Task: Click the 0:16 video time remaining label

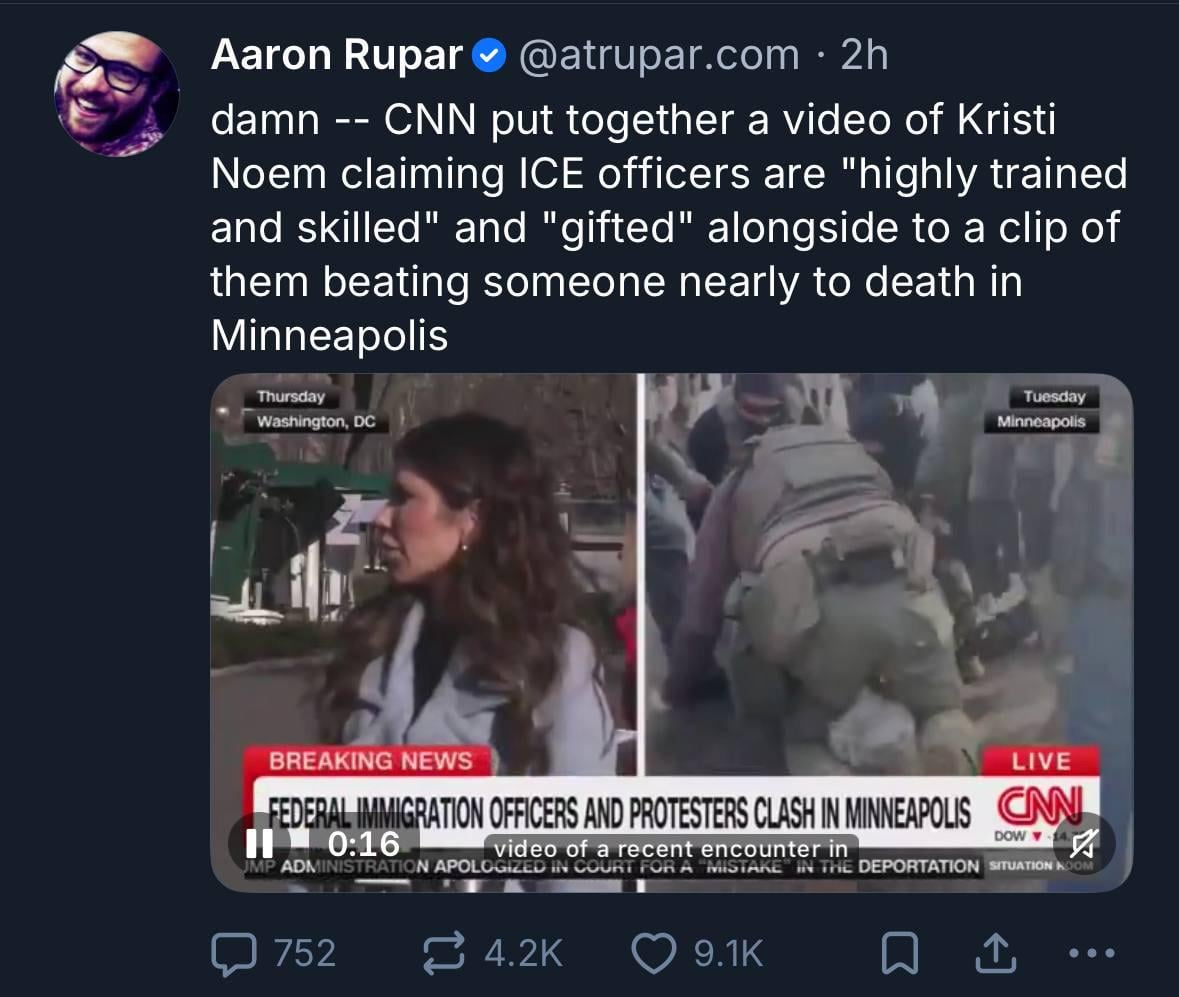Action: [x=364, y=844]
